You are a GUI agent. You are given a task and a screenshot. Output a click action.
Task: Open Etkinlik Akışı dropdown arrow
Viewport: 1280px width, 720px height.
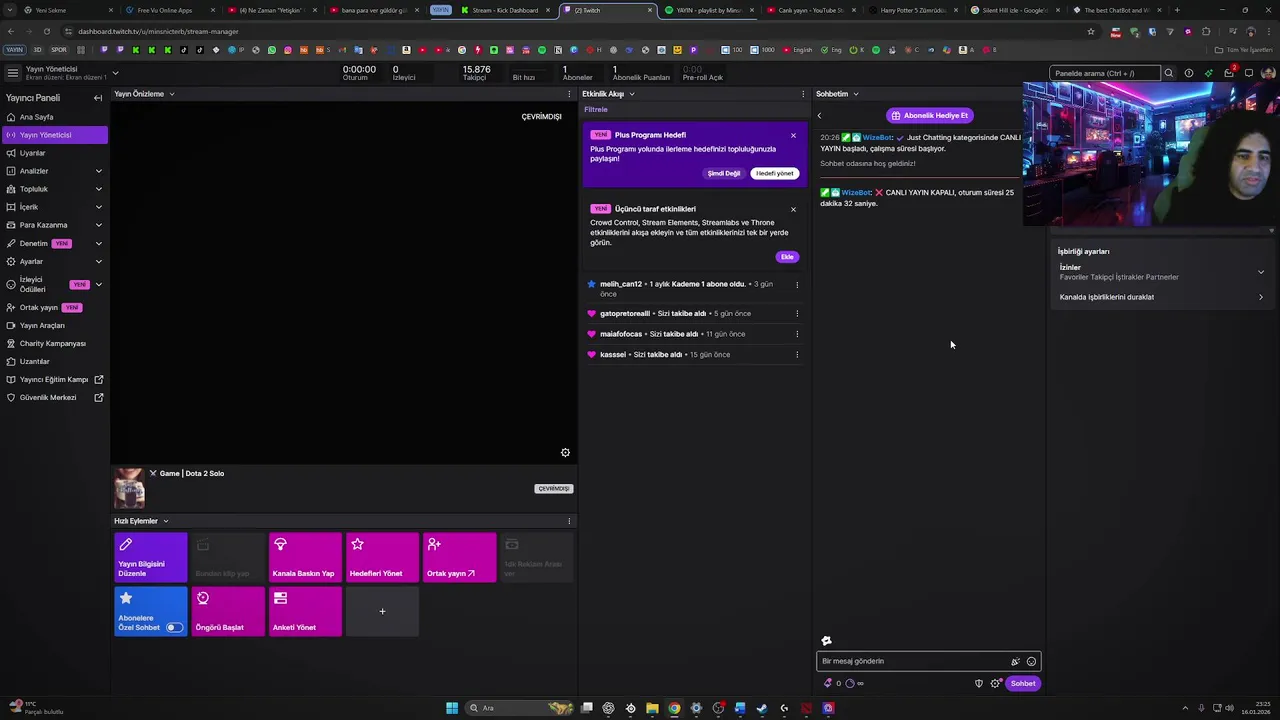632,94
